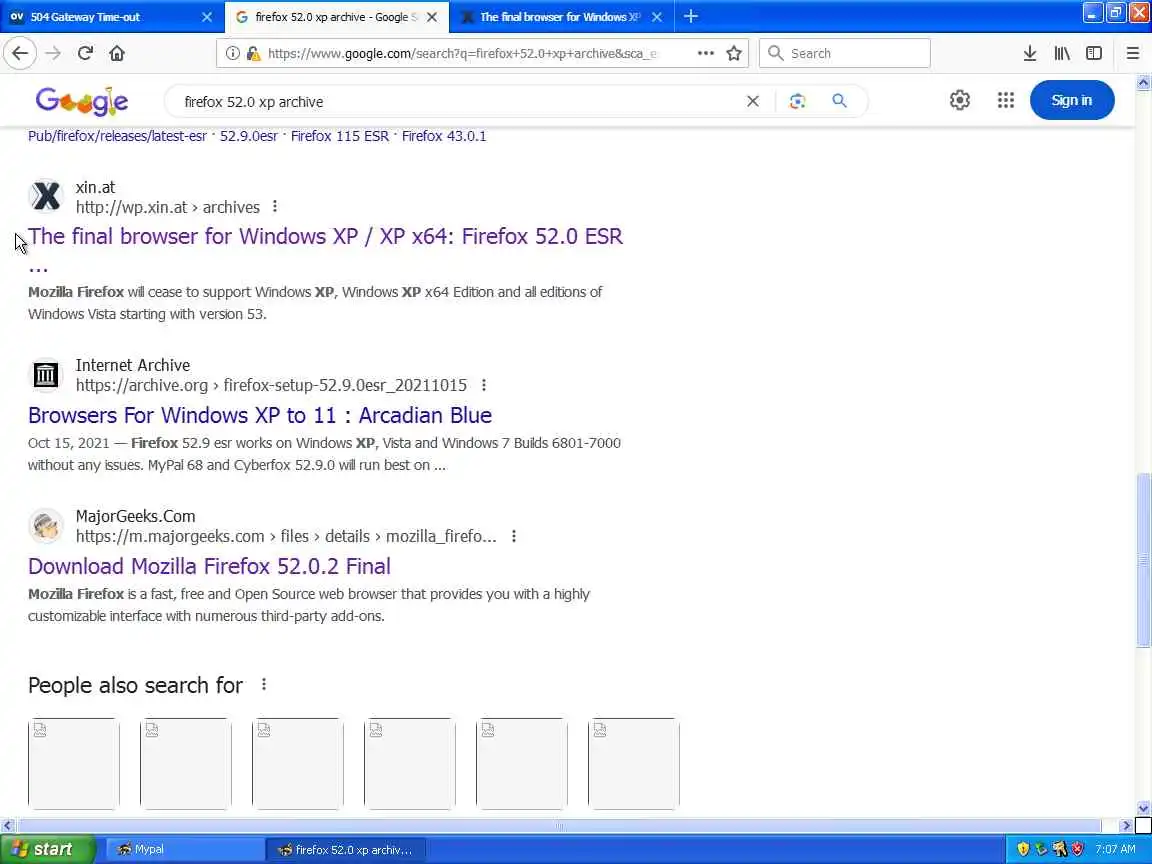This screenshot has height=864, width=1152.
Task: Focus the toolbar Search box
Action: (x=844, y=53)
